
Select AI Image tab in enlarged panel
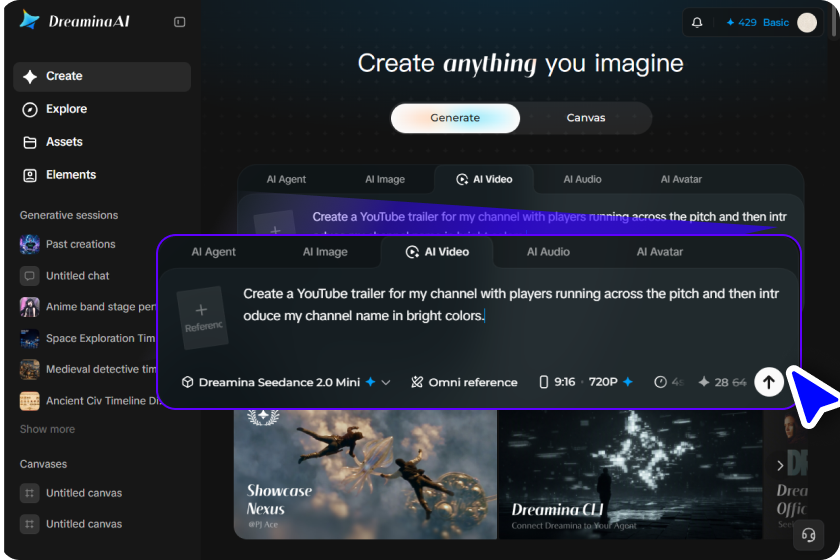coord(325,252)
